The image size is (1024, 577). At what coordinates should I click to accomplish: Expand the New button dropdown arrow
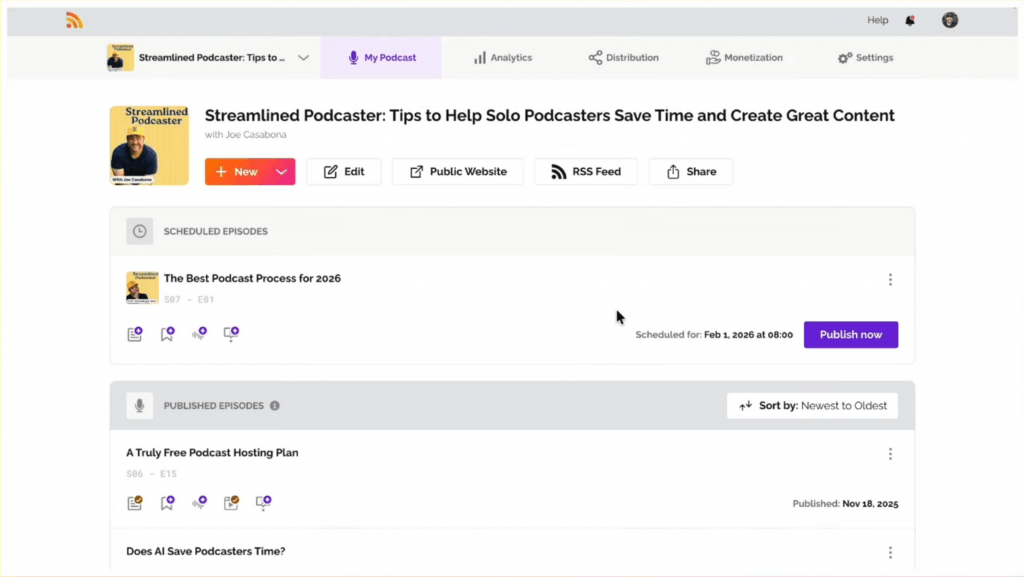[280, 171]
